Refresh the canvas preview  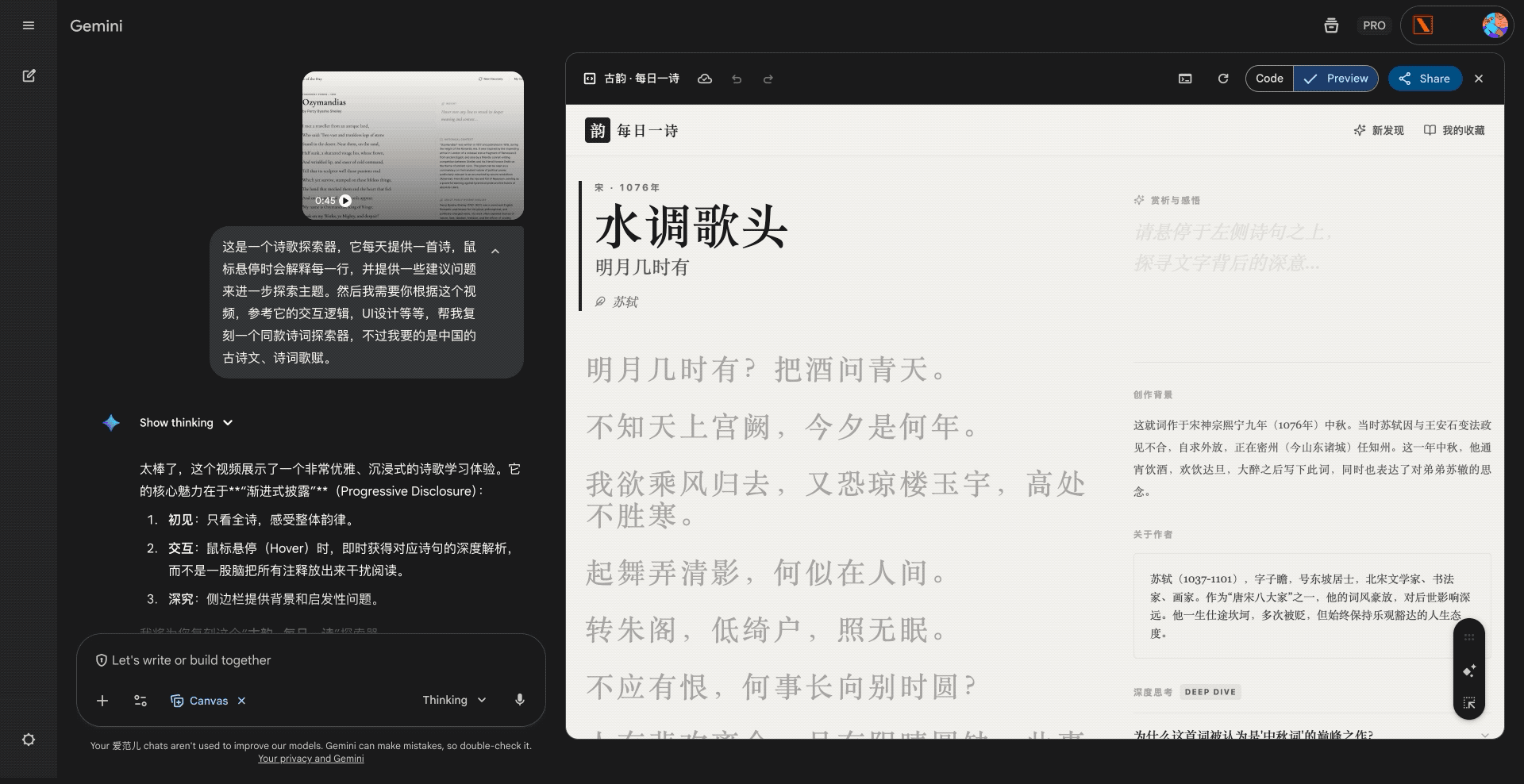click(x=1223, y=79)
